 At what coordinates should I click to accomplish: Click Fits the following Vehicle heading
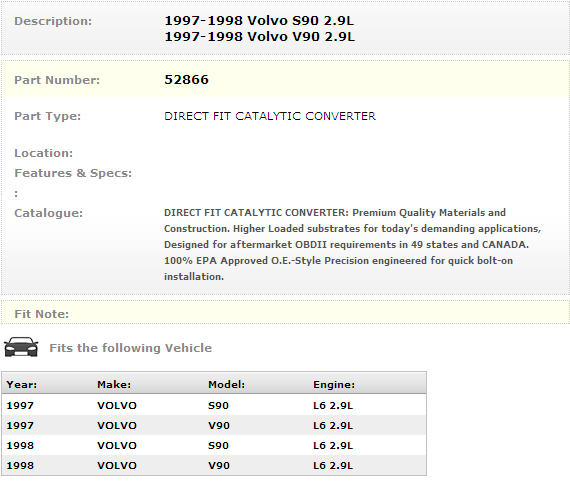131,348
